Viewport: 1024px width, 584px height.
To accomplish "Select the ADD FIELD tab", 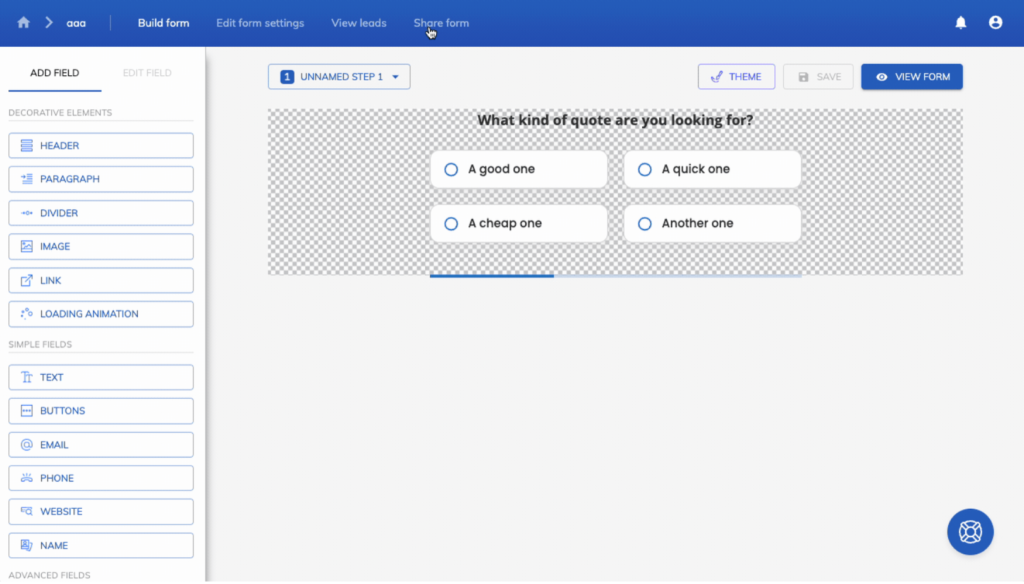I will (55, 73).
